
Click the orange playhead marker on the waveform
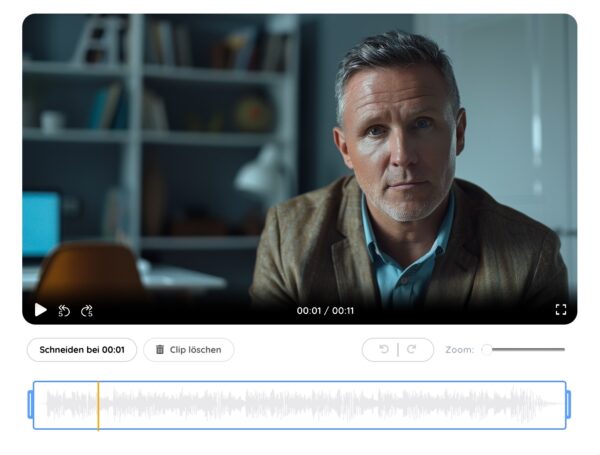click(x=98, y=405)
